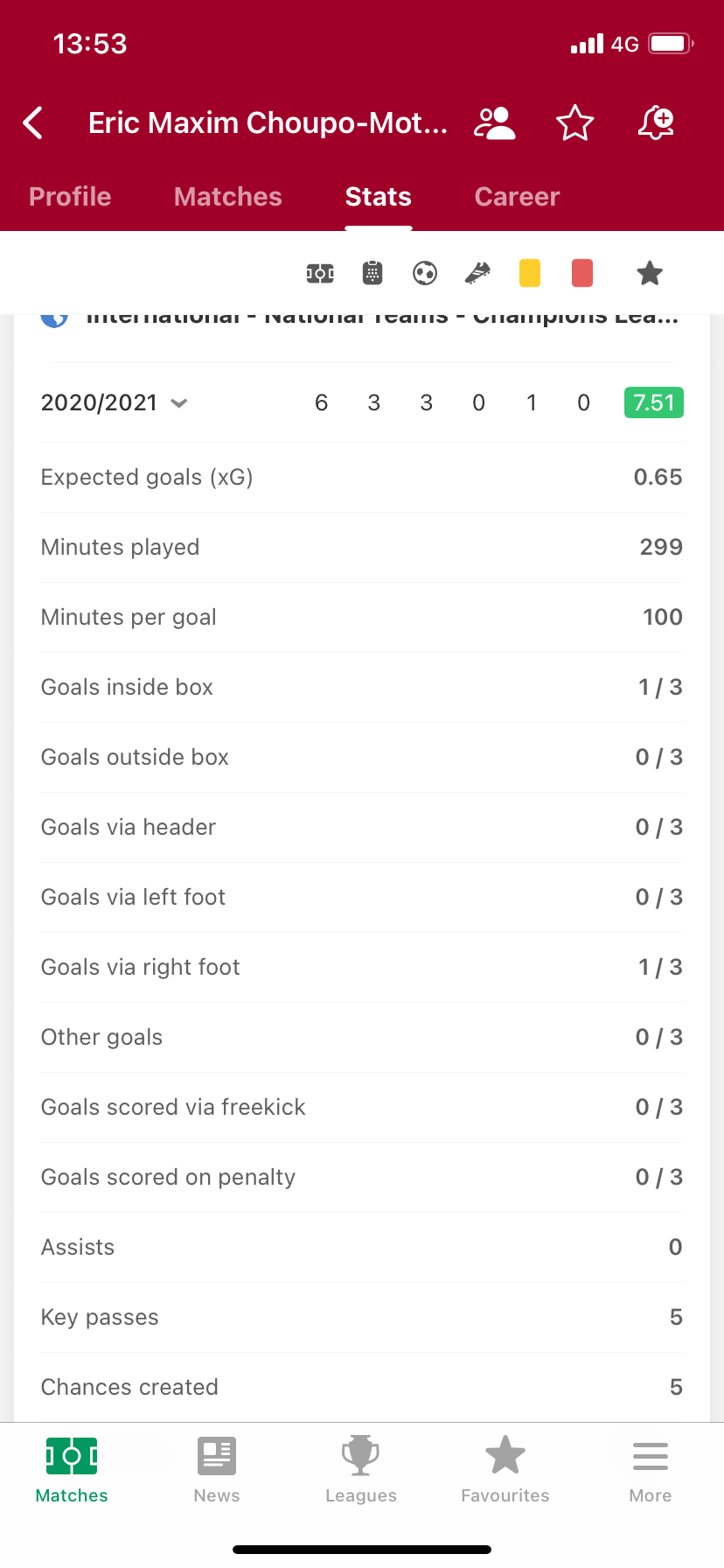Tap the matches played pitch icon column
Screen dimensions: 724x1568
click(x=320, y=274)
